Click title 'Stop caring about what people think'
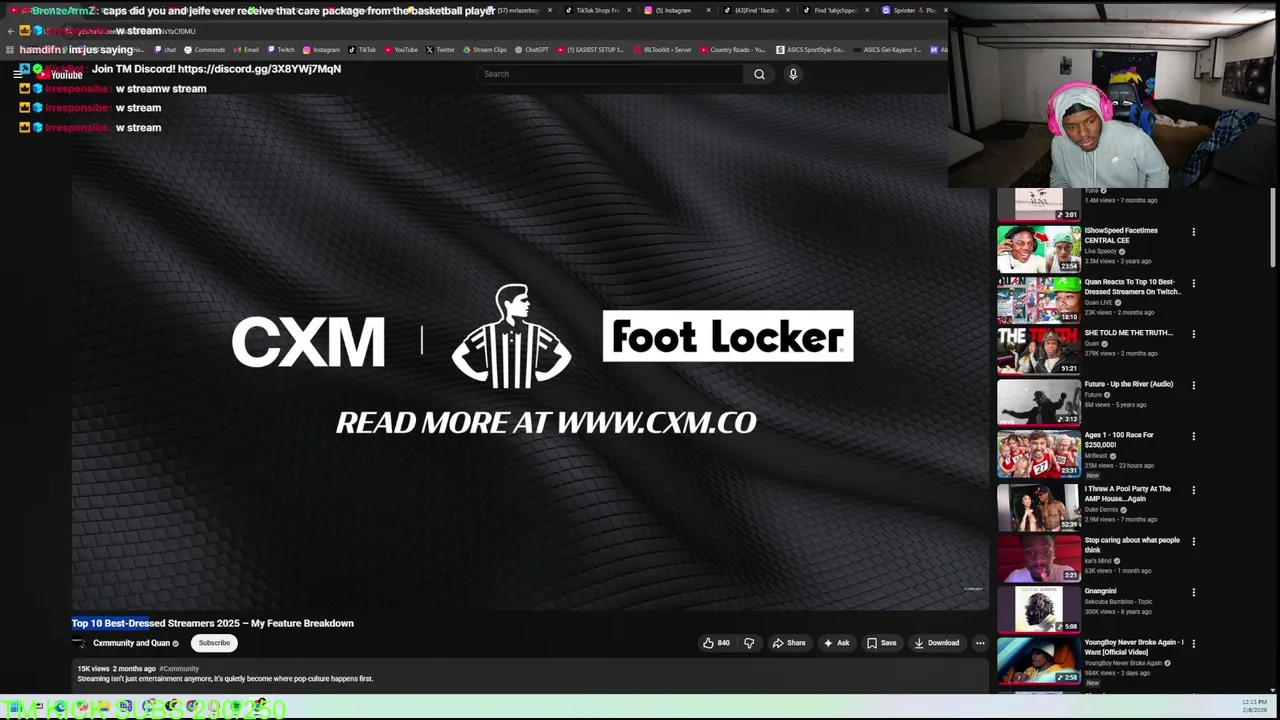The height and width of the screenshot is (720, 1280). click(1132, 545)
